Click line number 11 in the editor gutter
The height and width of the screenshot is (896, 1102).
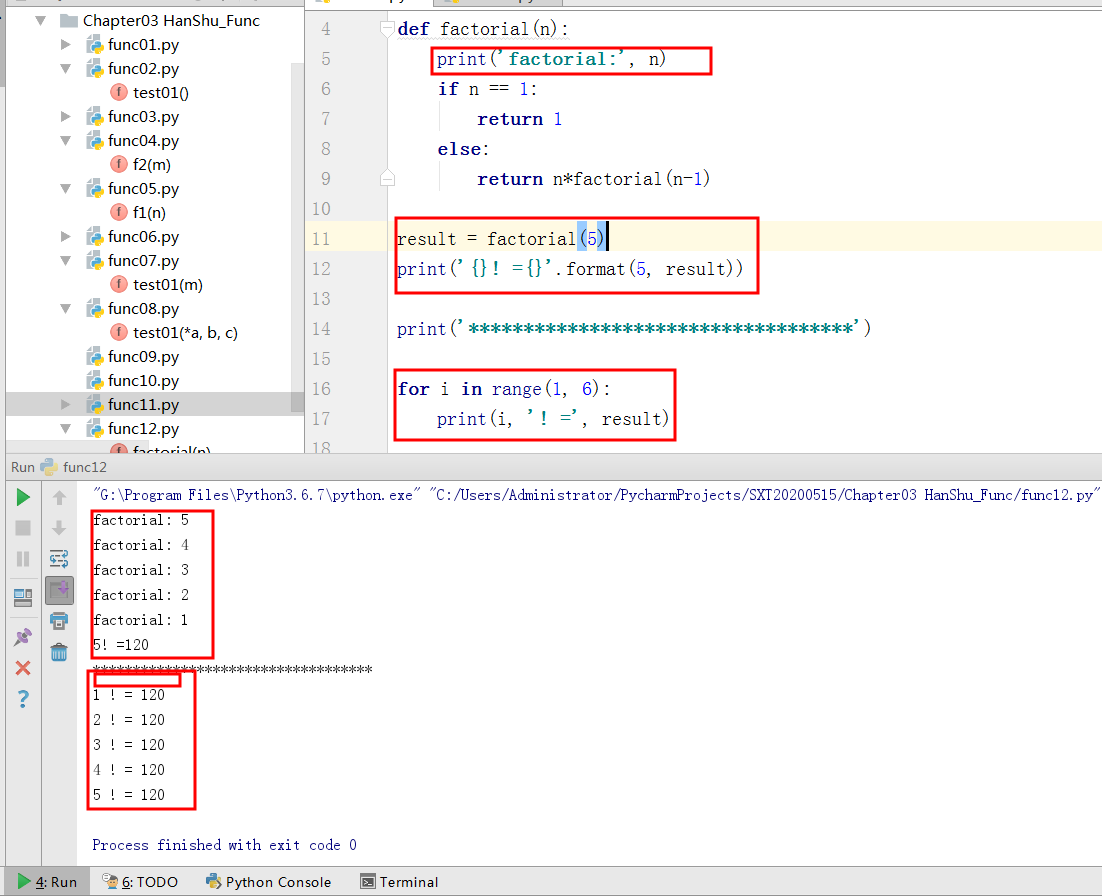point(320,239)
